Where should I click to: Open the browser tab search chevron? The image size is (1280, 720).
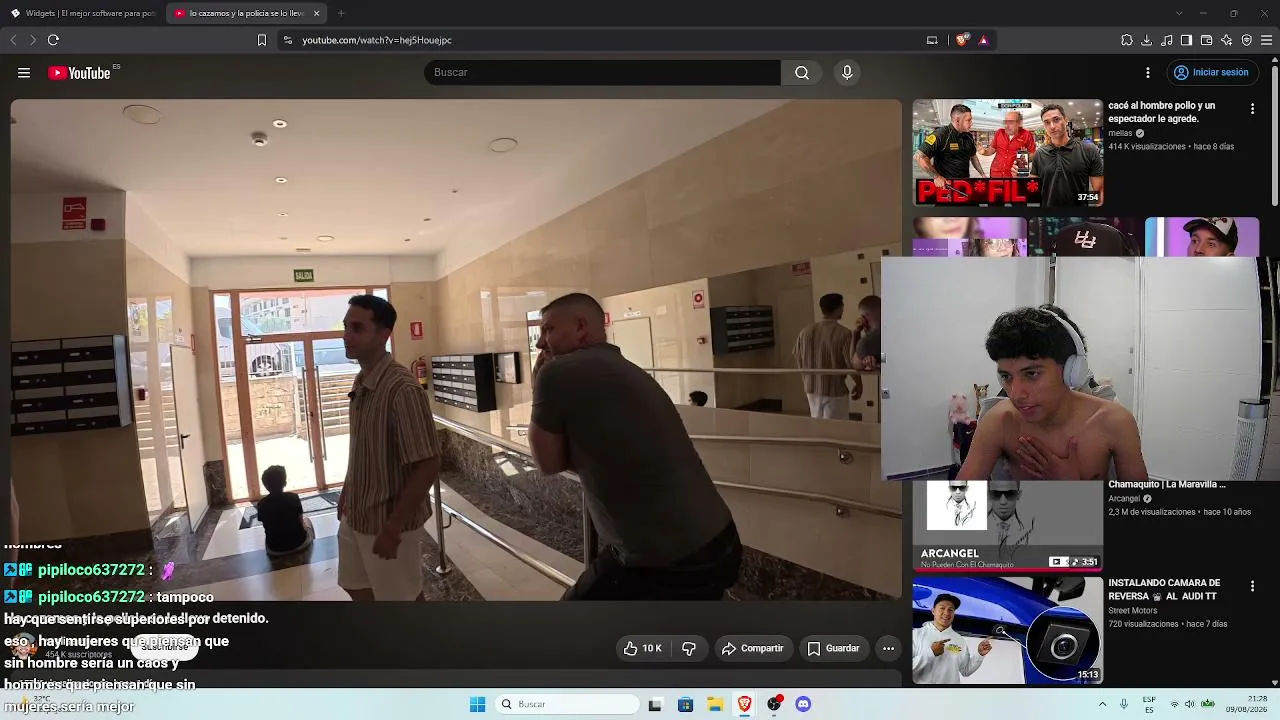(1178, 13)
